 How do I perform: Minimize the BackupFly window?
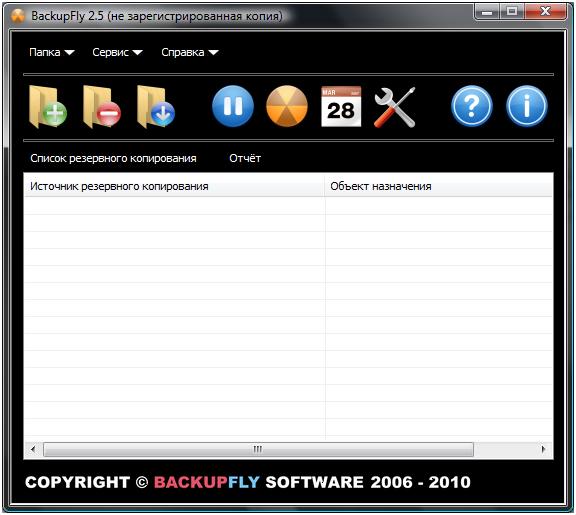[x=487, y=11]
